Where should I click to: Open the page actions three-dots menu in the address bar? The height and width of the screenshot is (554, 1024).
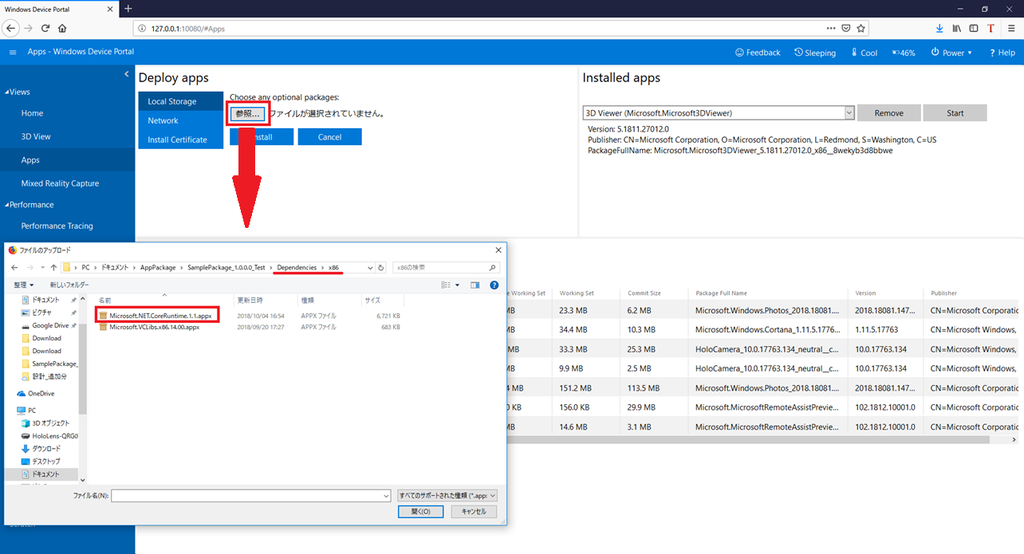coord(831,28)
